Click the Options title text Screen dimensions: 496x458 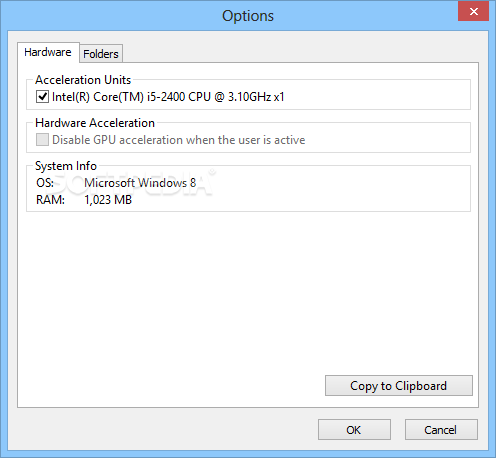tap(248, 16)
